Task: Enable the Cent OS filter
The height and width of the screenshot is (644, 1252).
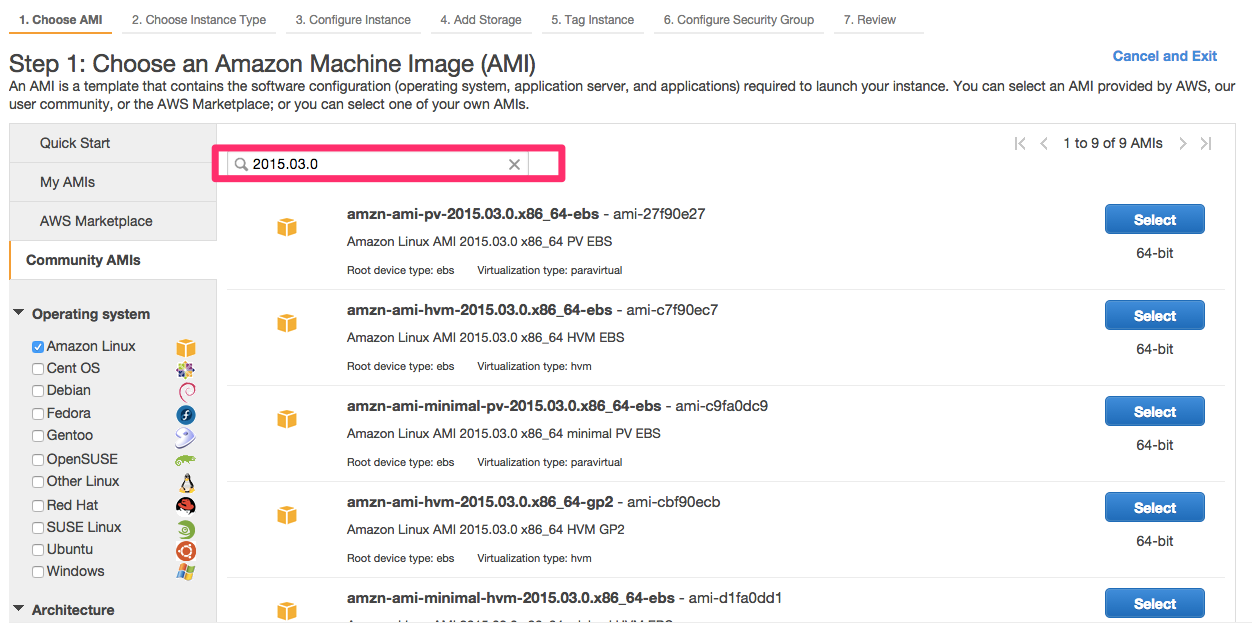Action: click(x=37, y=368)
